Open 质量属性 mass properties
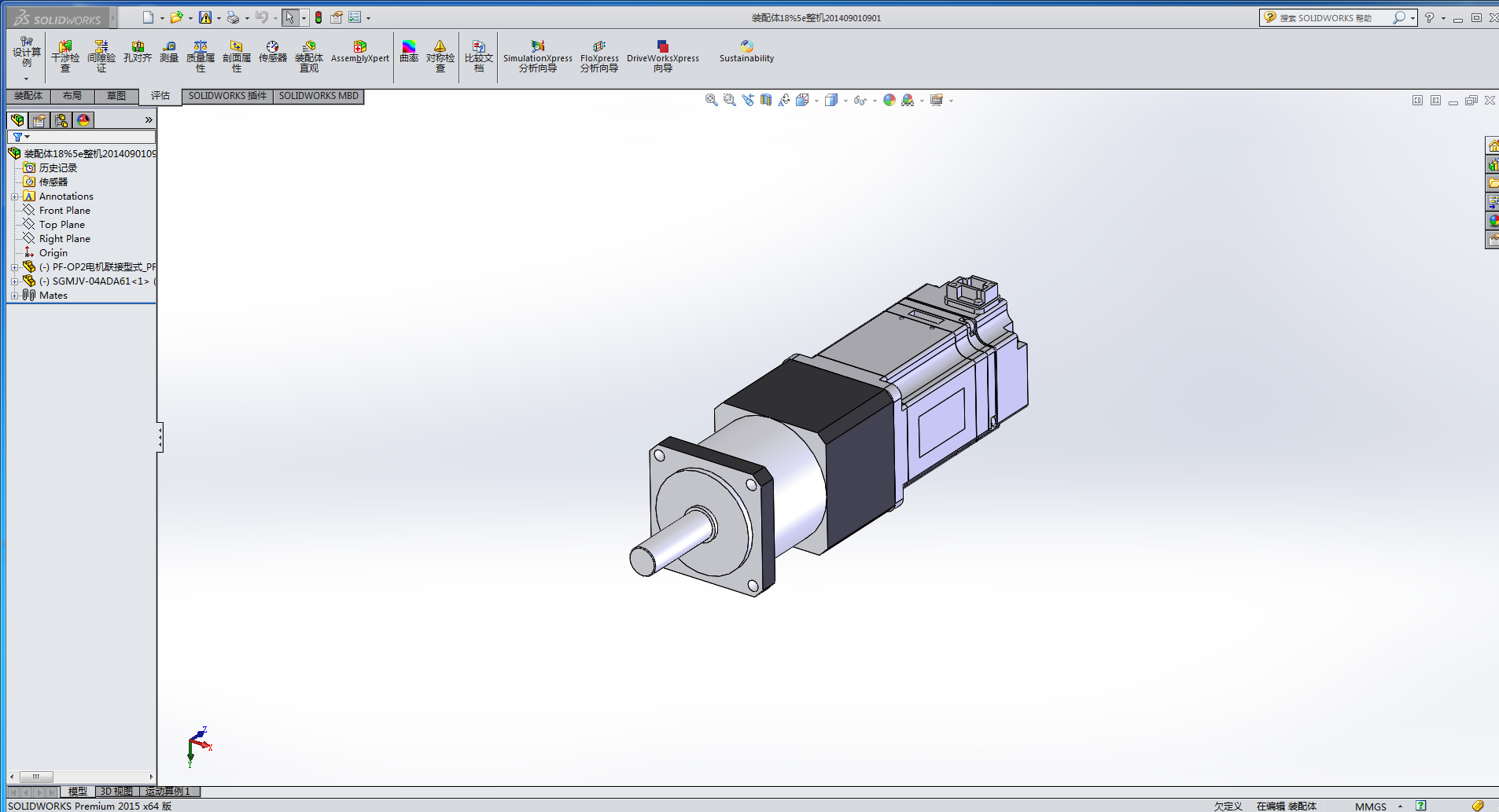The width and height of the screenshot is (1499, 812). (x=201, y=56)
